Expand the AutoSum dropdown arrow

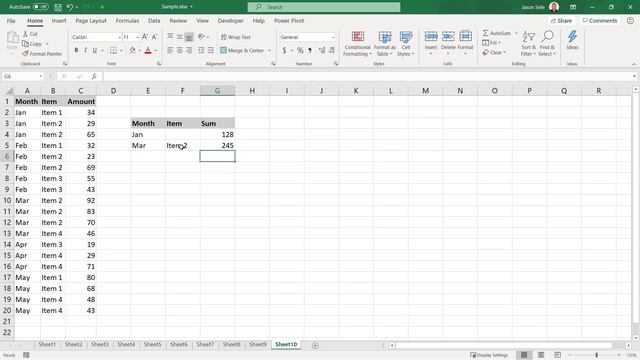click(x=516, y=33)
